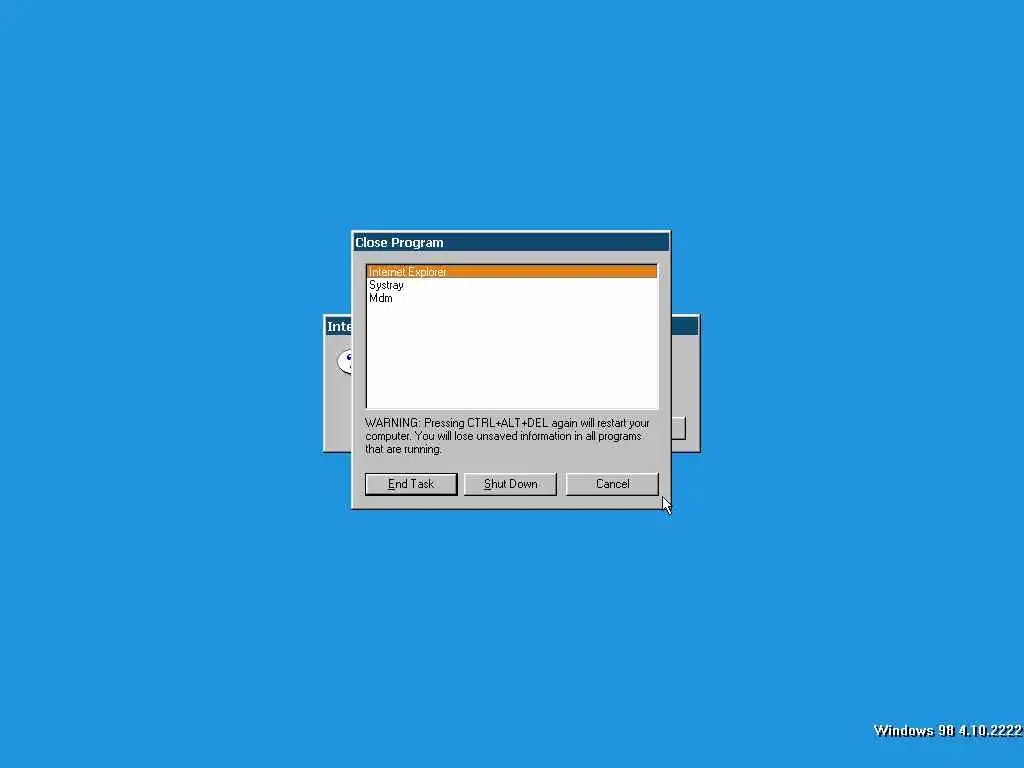Screen dimensions: 1024x768
Task: Click the partially hidden button in background dialog
Action: [x=679, y=428]
